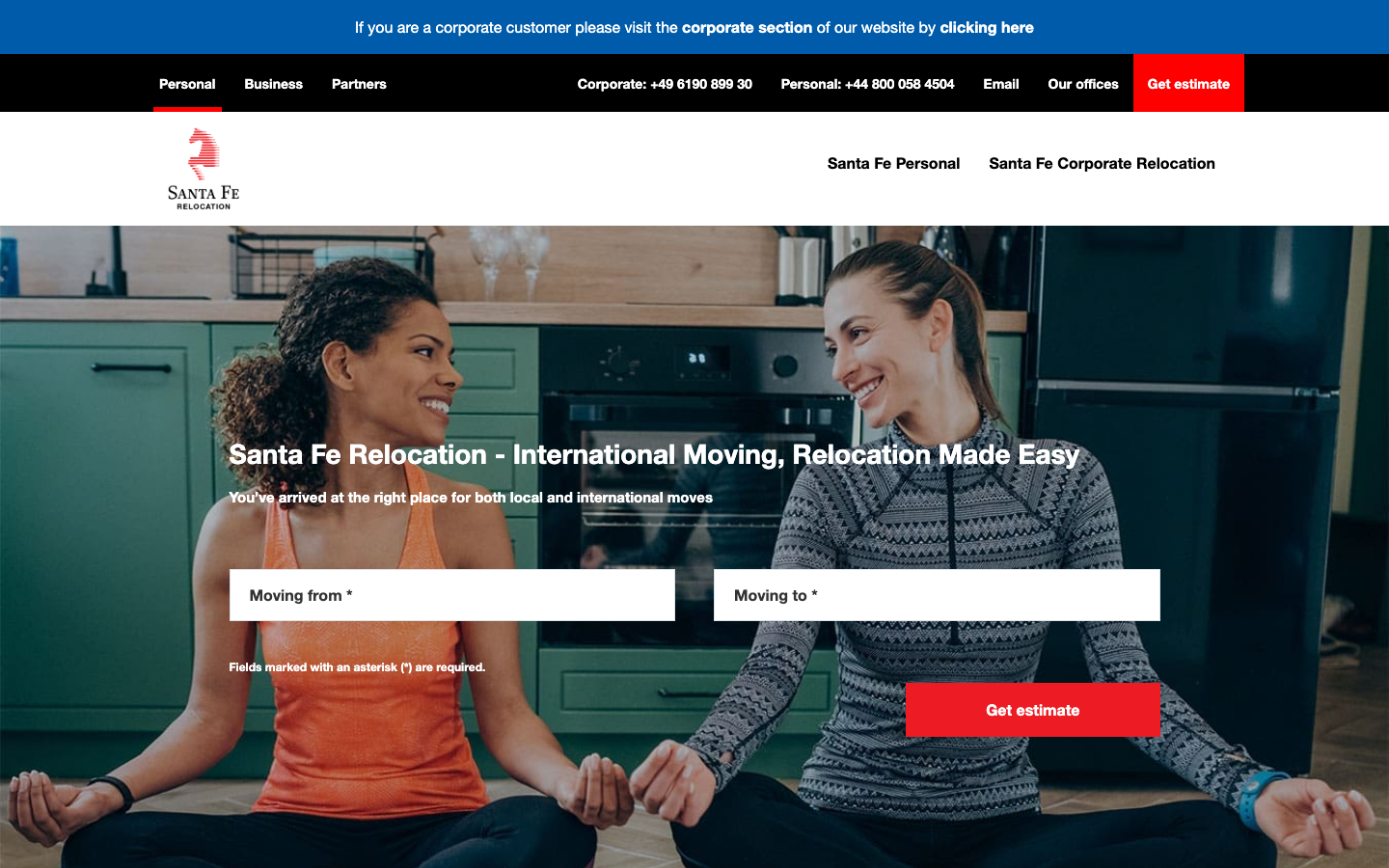The width and height of the screenshot is (1389, 868).
Task: Open the Personal tab
Action: point(187,84)
